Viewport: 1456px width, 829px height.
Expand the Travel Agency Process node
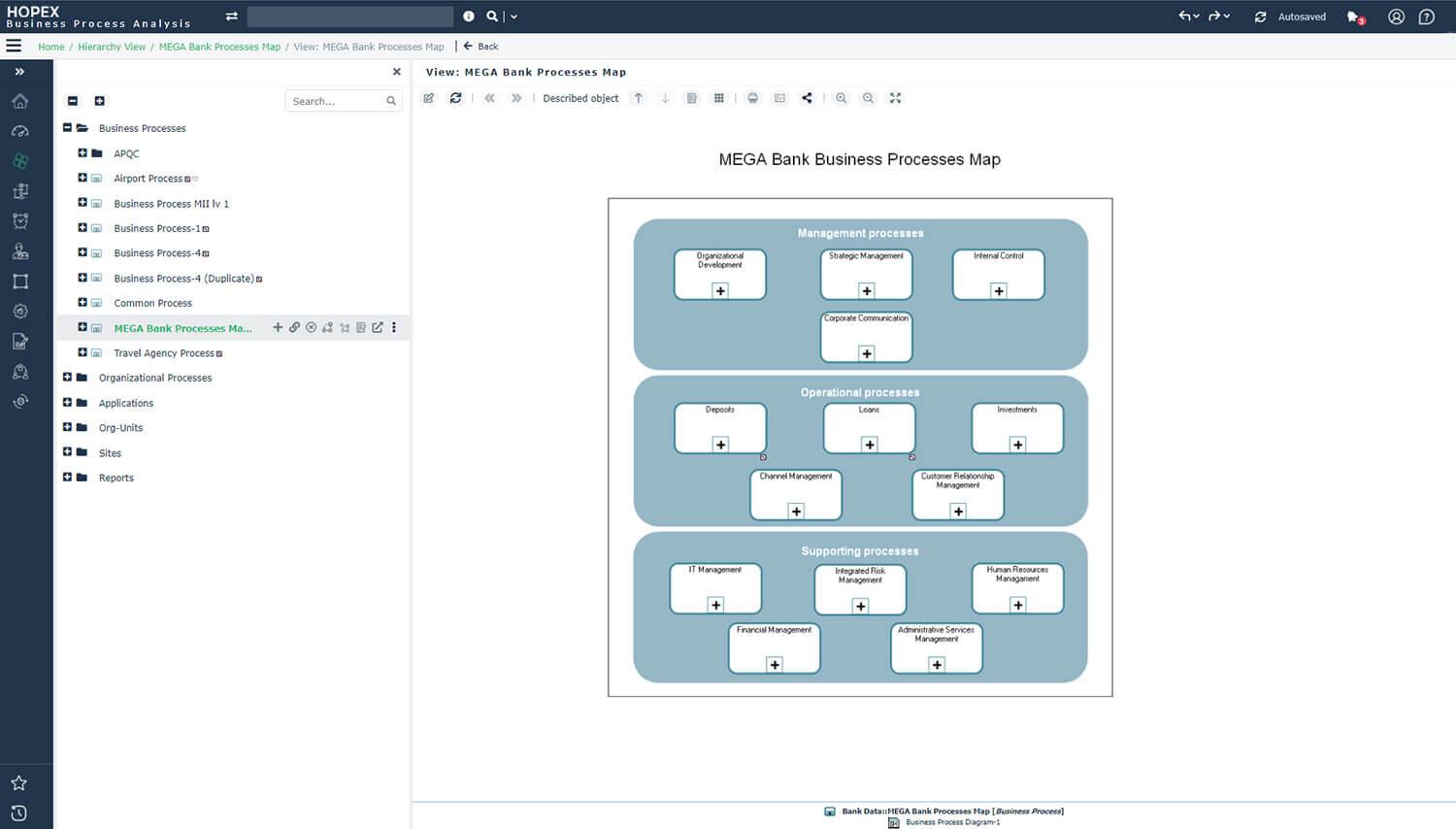click(x=83, y=352)
